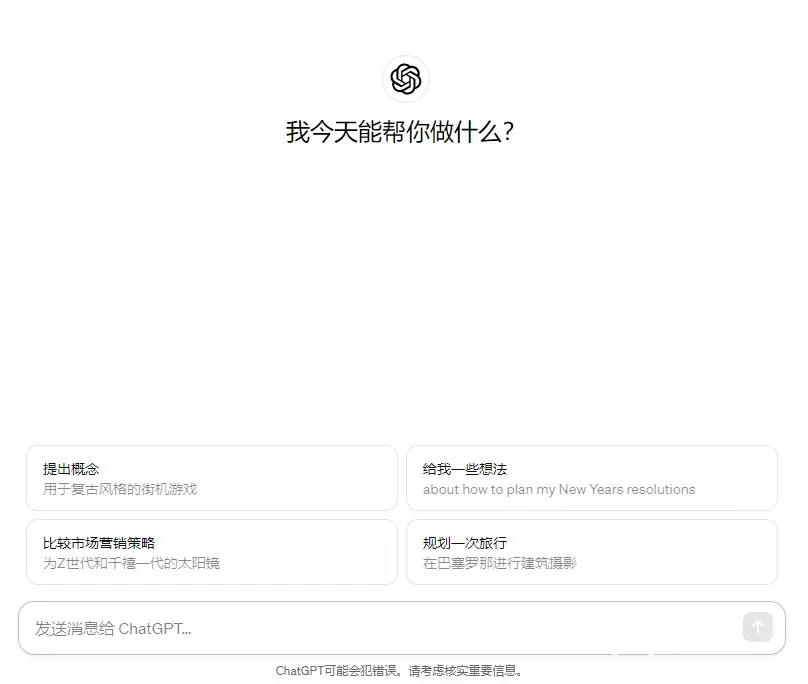Image resolution: width=808 pixels, height=684 pixels.
Task: Select the 提出概念 suggestion card
Action: point(212,478)
